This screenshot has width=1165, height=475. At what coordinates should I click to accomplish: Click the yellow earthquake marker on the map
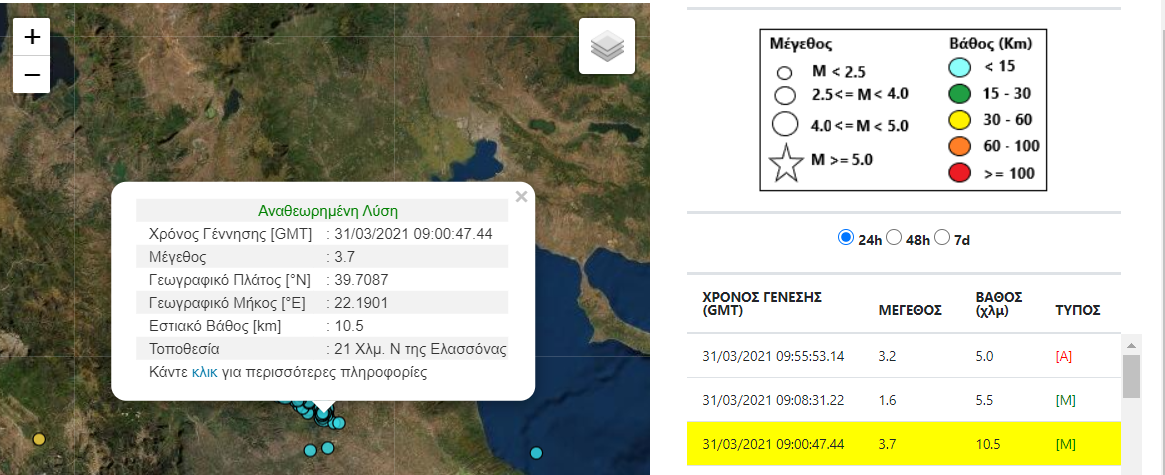pos(39,439)
